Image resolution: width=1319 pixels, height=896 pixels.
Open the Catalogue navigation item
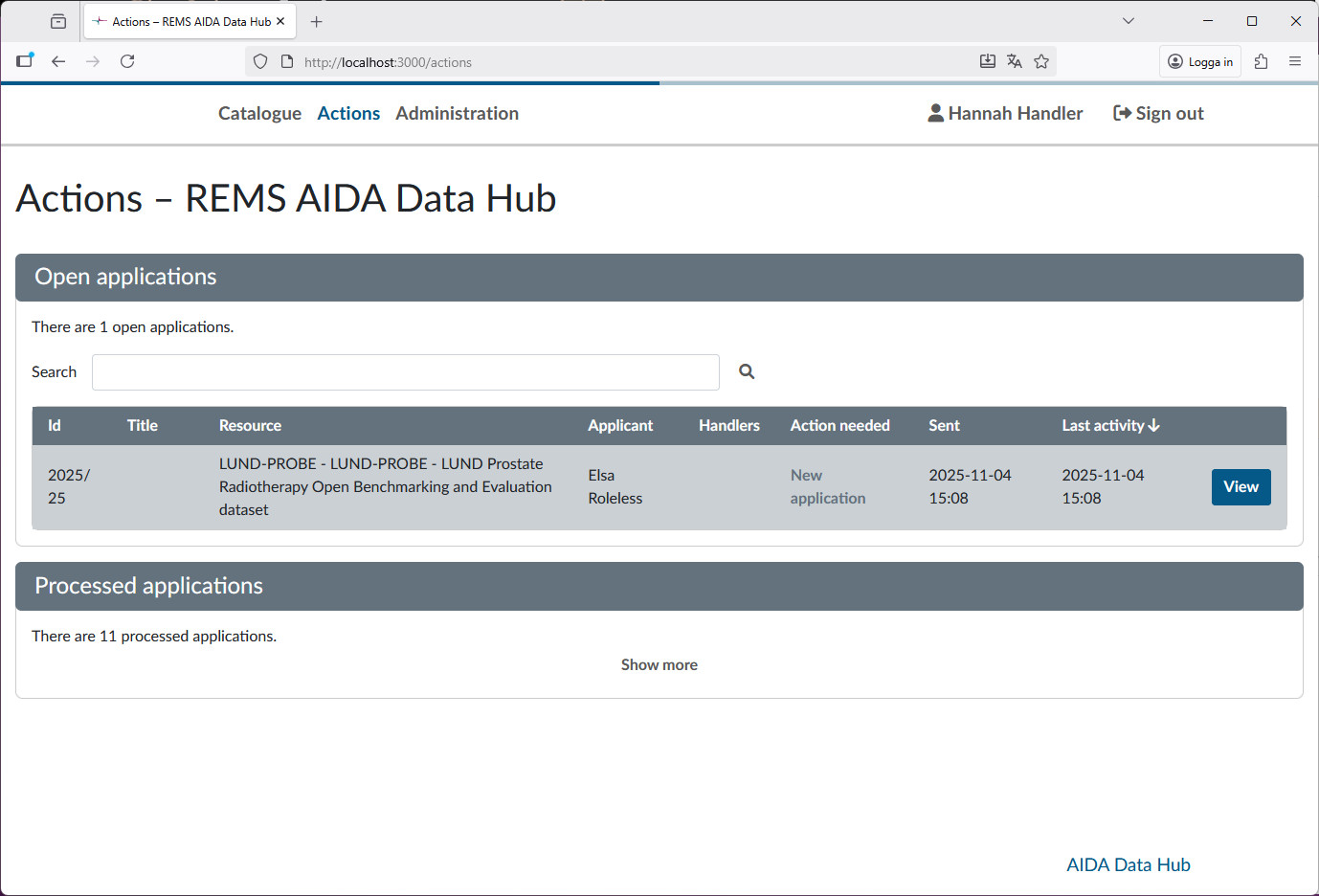point(259,113)
